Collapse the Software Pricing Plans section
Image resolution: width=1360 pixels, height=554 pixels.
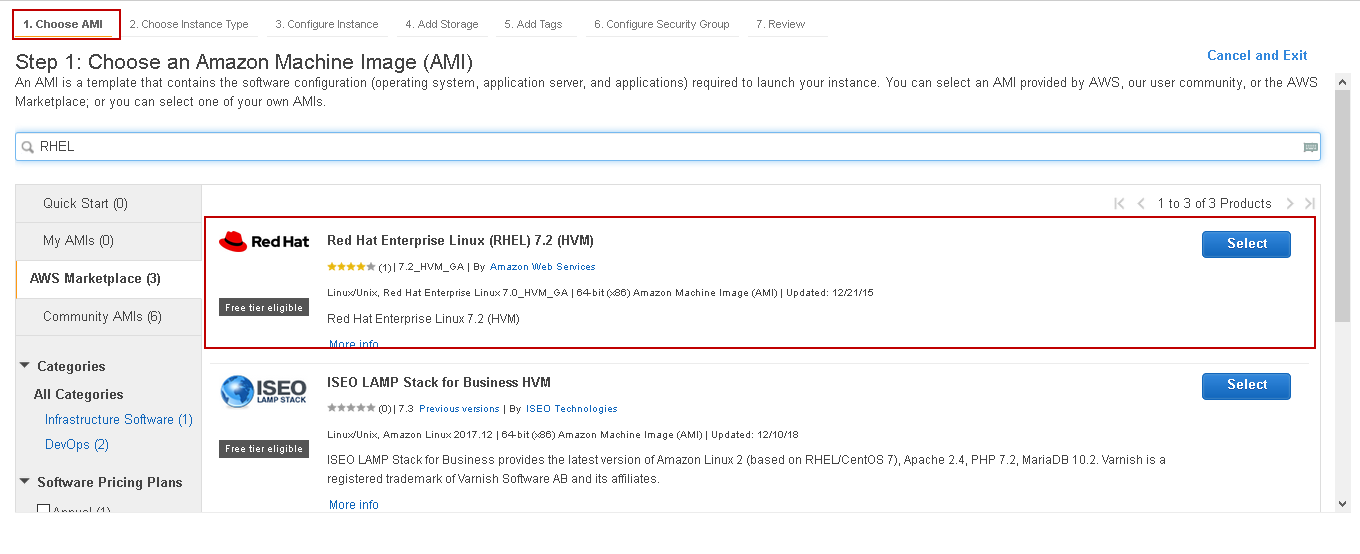pos(25,482)
